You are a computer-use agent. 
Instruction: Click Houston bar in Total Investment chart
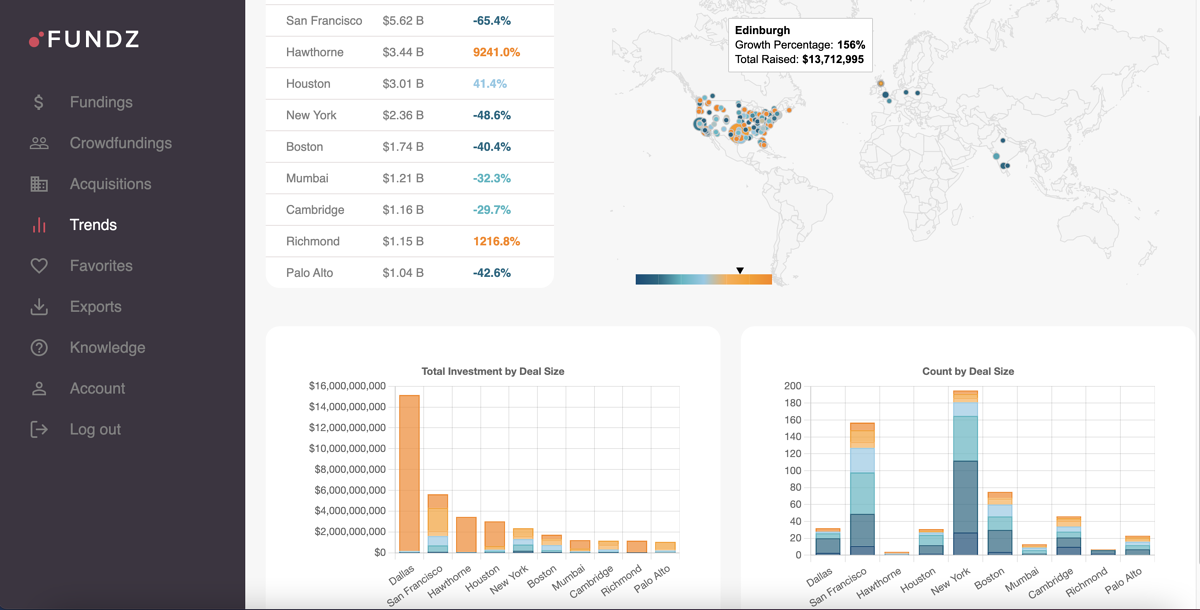tap(495, 537)
